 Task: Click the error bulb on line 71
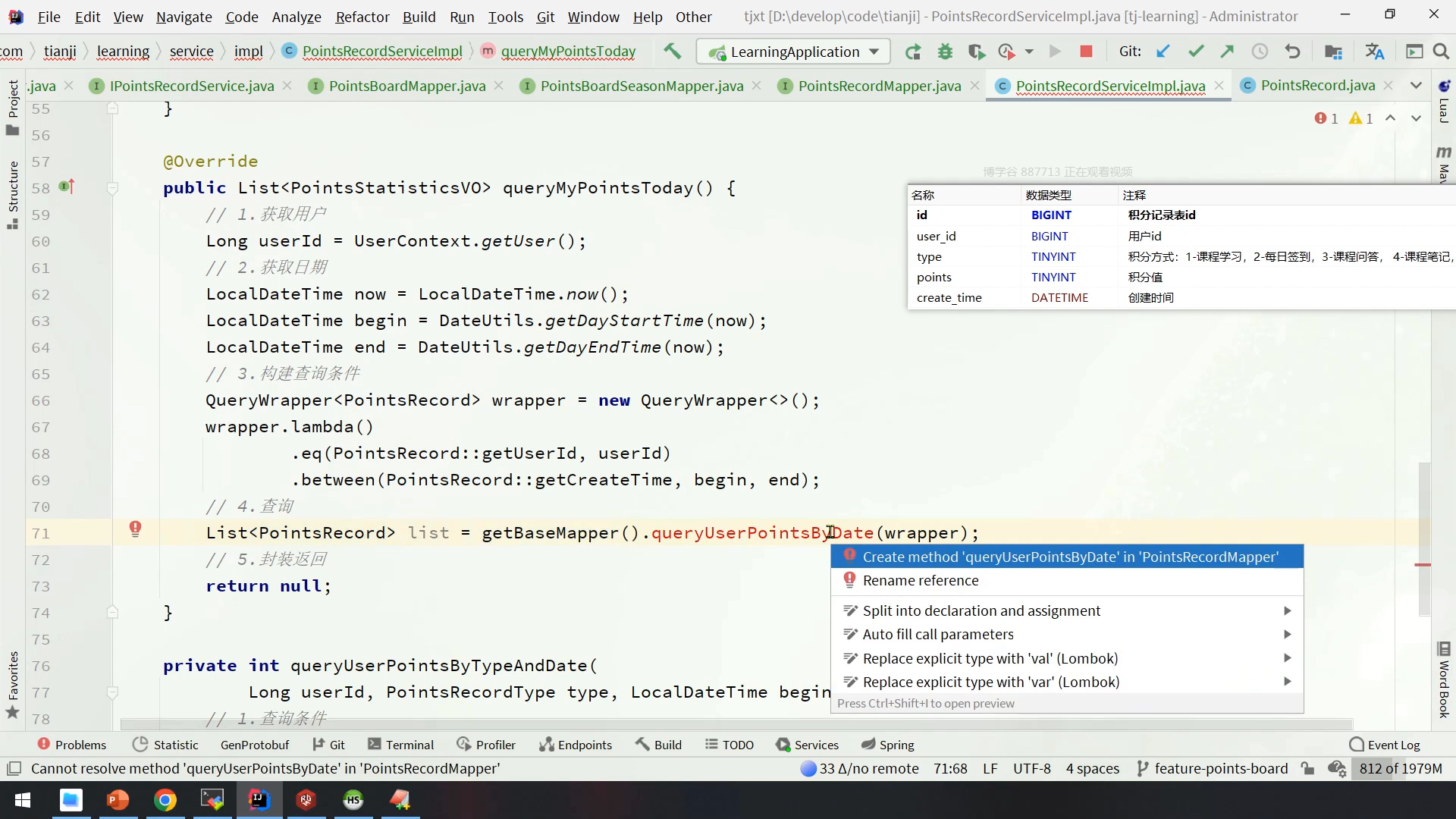click(x=135, y=529)
